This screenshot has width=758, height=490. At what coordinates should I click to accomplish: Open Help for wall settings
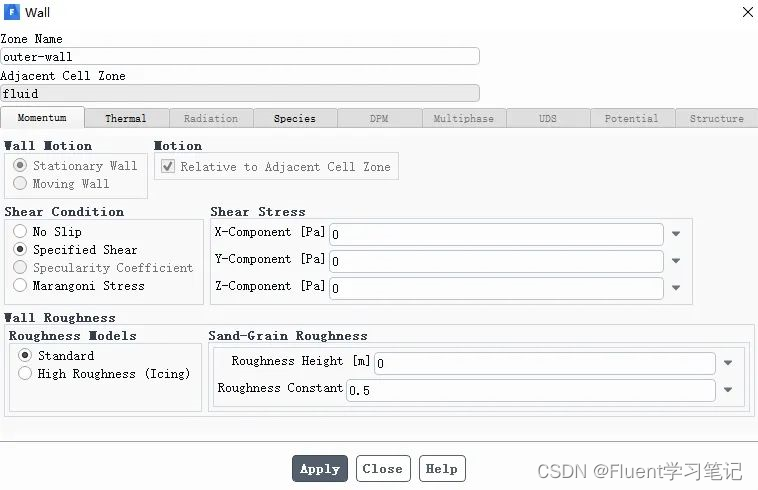click(441, 468)
